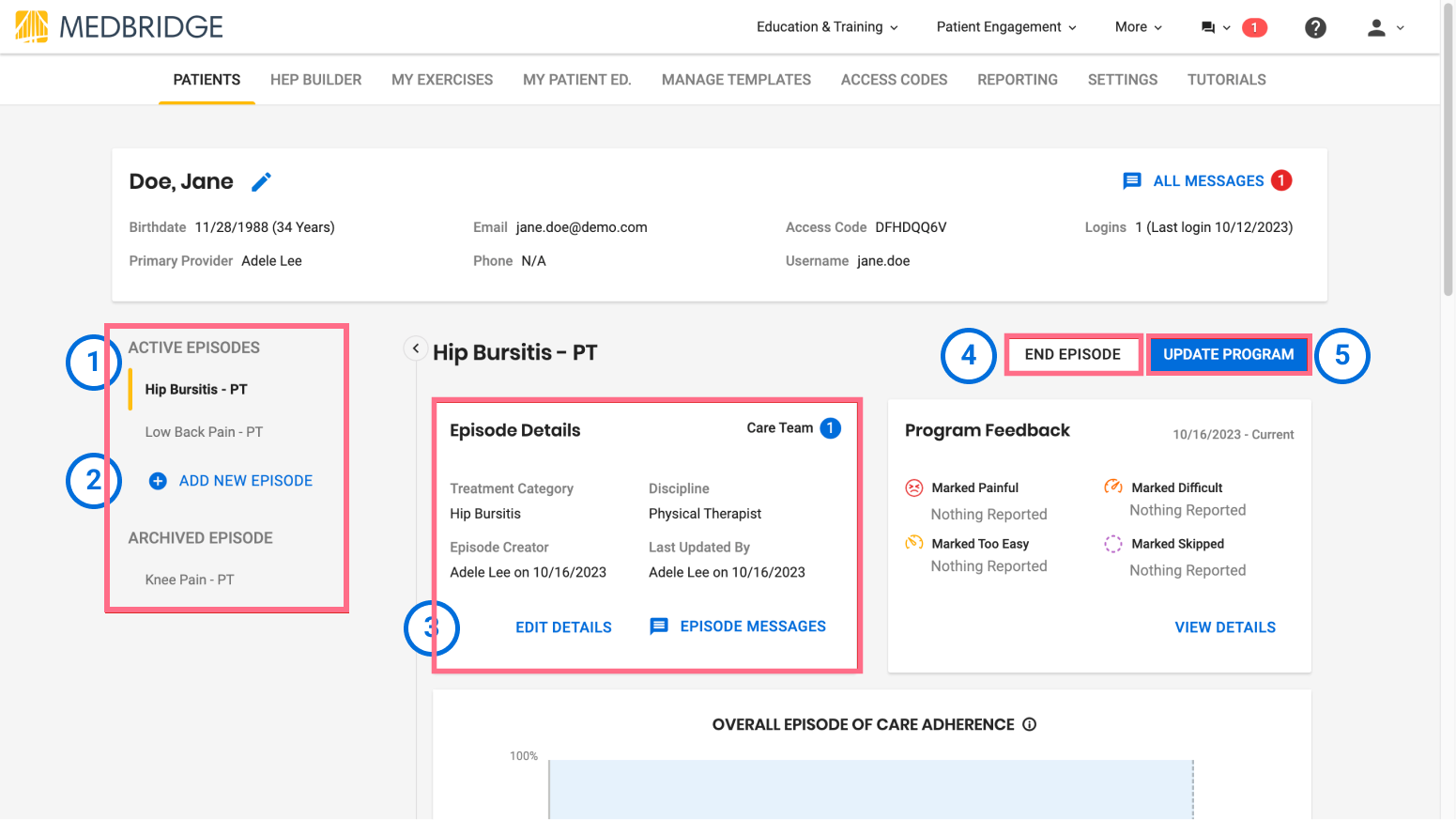This screenshot has height=820, width=1456.
Task: Click the chat messages icon in top bar
Action: pyautogui.click(x=1208, y=27)
